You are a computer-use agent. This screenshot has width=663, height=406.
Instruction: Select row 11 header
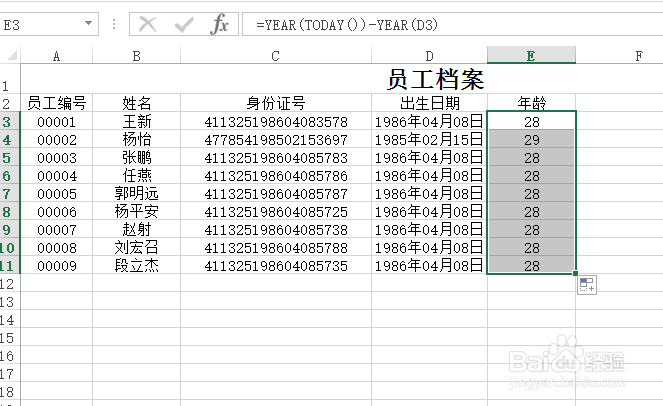point(10,265)
